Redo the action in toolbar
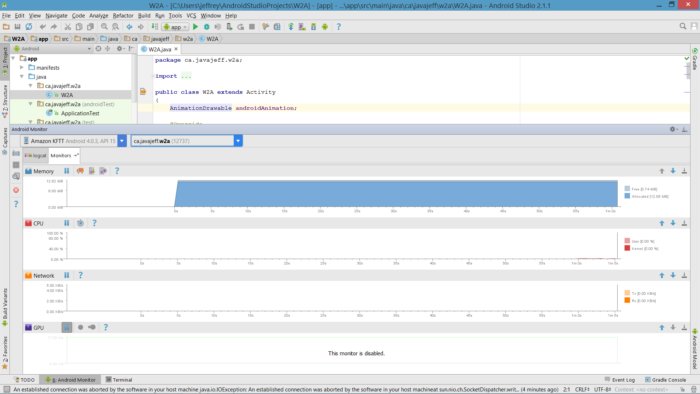Screen dimensions: 700x394 (x=54, y=27)
